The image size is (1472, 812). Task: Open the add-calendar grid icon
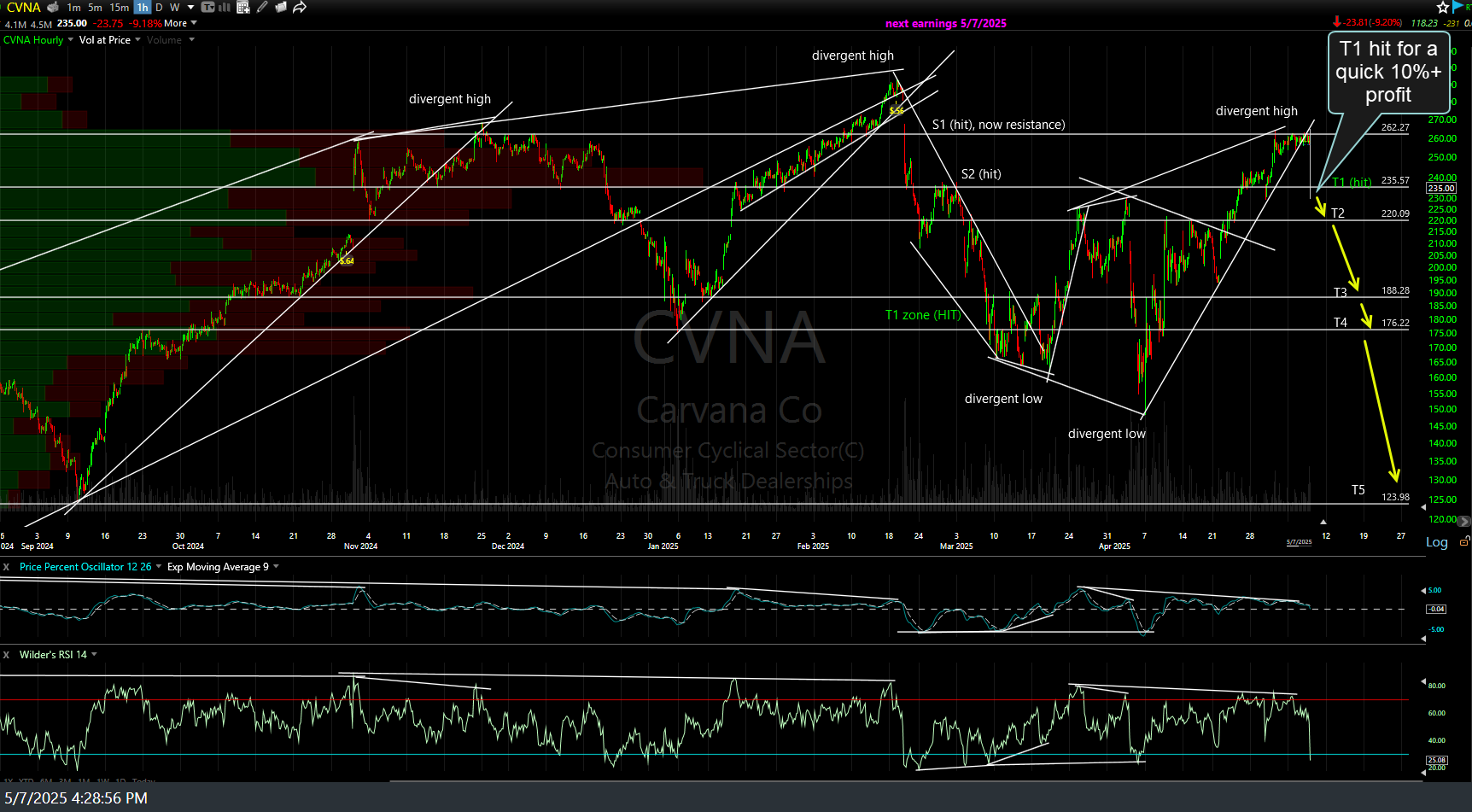click(243, 8)
